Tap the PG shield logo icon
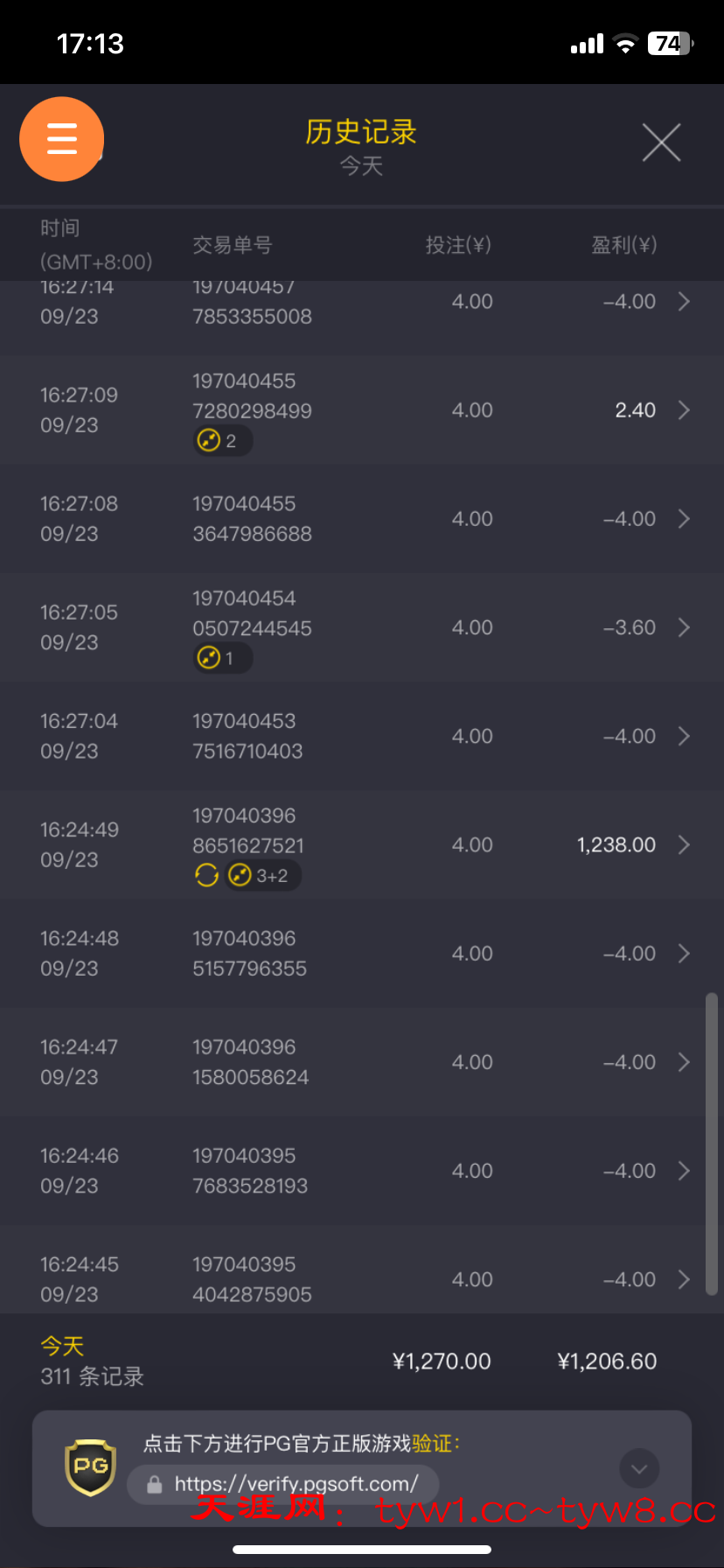Screen dimensions: 724x1568 [91, 1467]
